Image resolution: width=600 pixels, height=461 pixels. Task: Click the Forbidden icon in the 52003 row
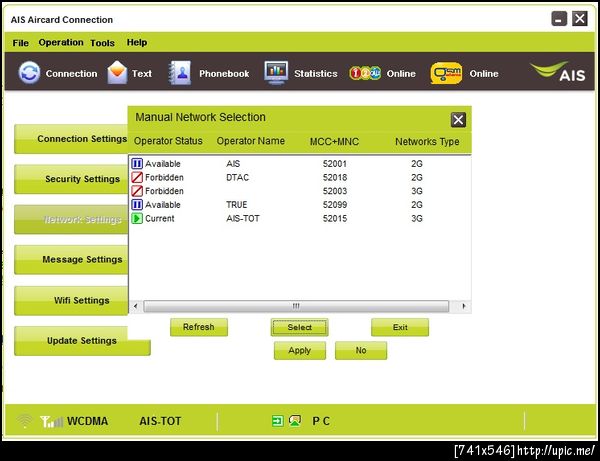tap(137, 191)
